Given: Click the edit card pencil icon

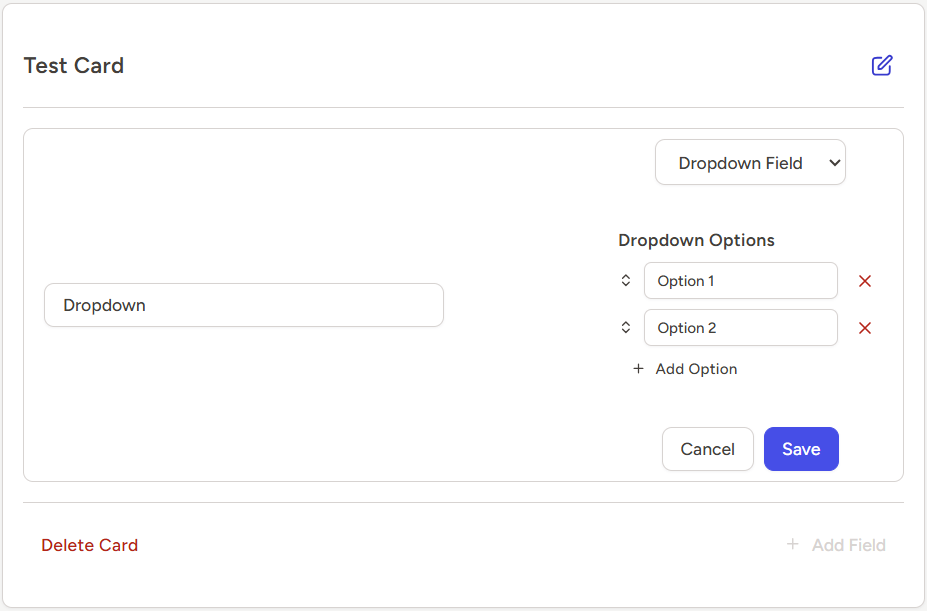Looking at the screenshot, I should 881,66.
